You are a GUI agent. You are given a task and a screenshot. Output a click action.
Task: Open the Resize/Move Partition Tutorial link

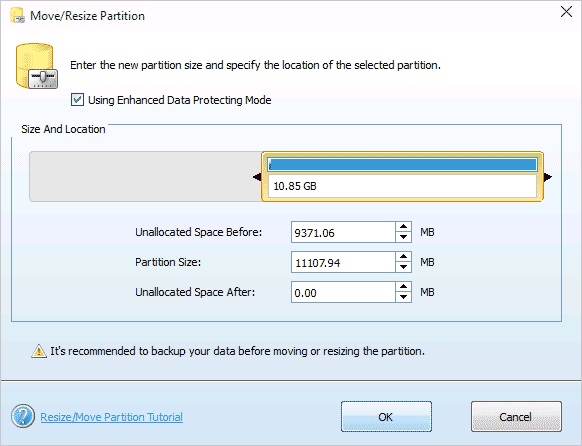tap(111, 417)
